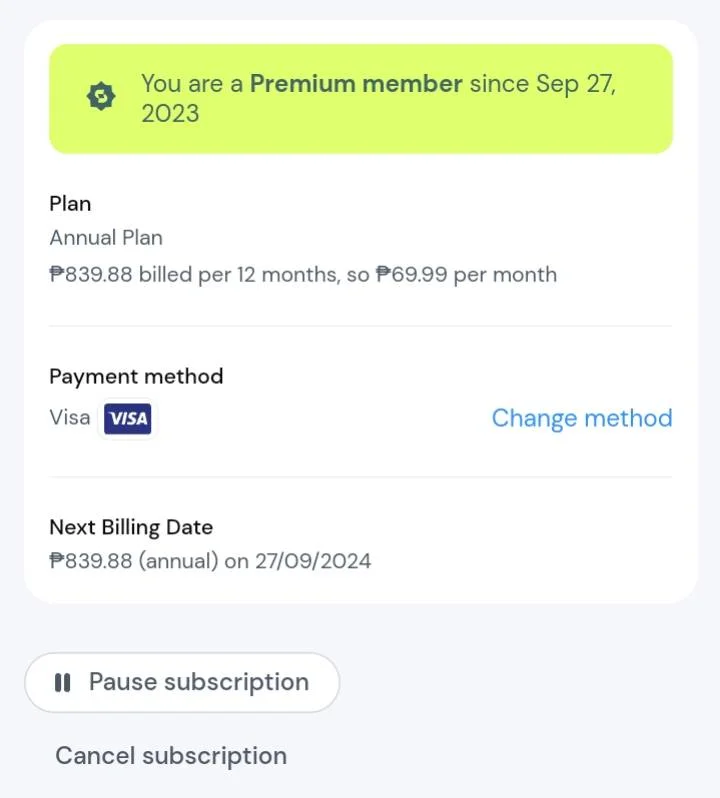Click the Premium member banner text
Image resolution: width=720 pixels, height=798 pixels.
[379, 98]
